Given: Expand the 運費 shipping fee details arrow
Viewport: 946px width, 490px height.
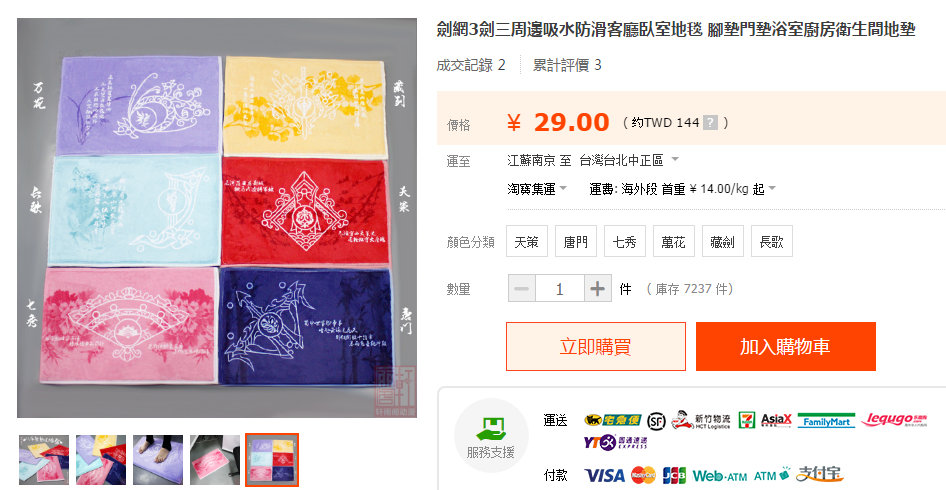Looking at the screenshot, I should coord(772,189).
